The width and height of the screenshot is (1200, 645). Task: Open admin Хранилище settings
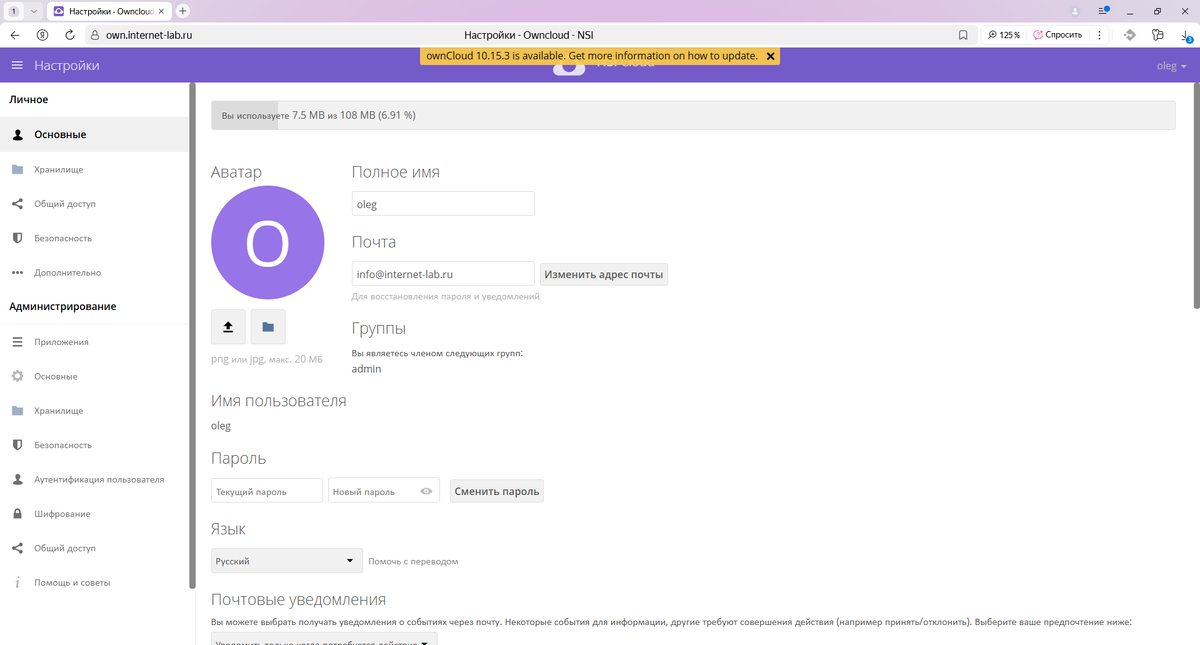click(x=94, y=410)
